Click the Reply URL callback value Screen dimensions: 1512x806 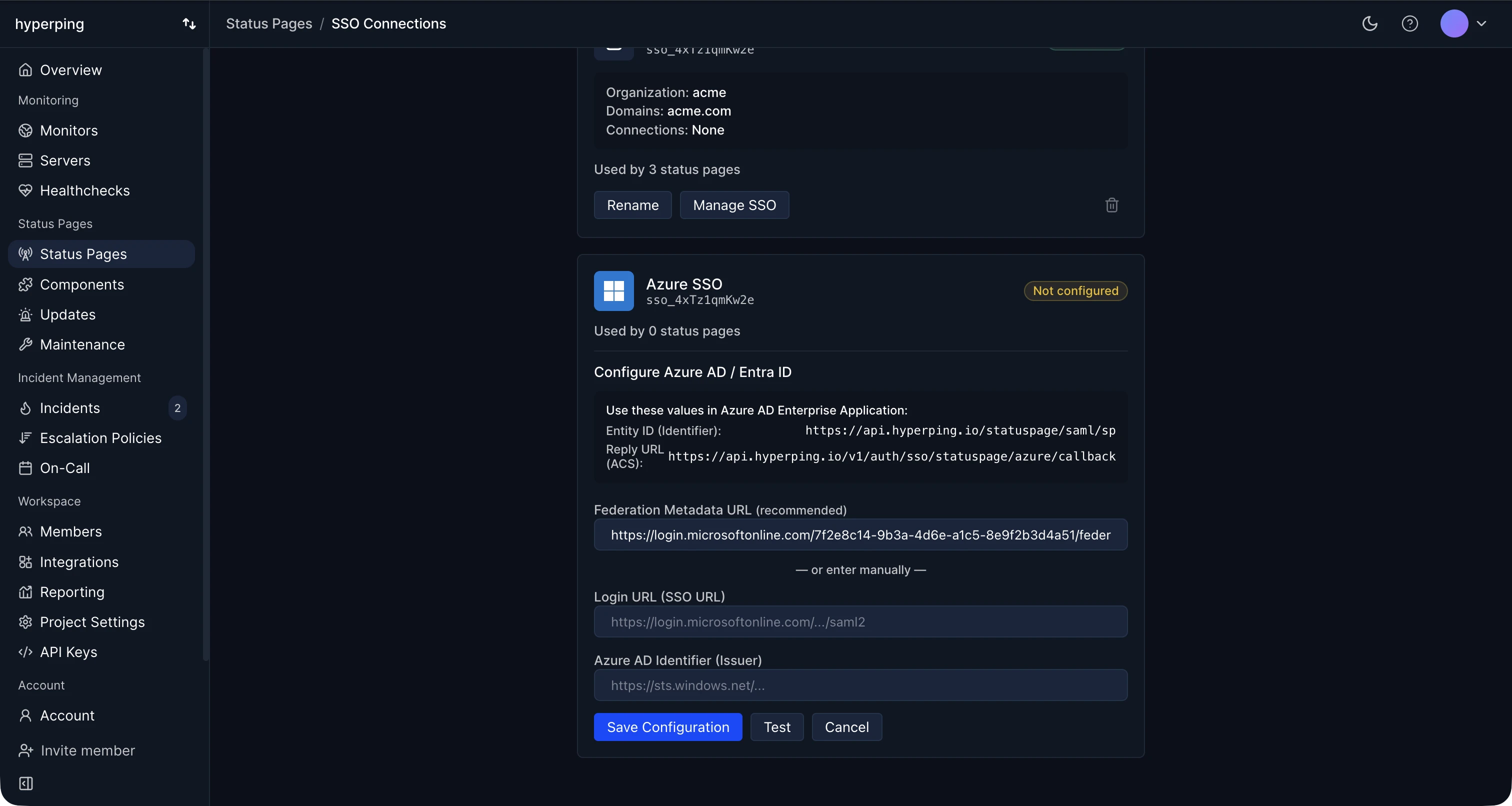[891, 456]
